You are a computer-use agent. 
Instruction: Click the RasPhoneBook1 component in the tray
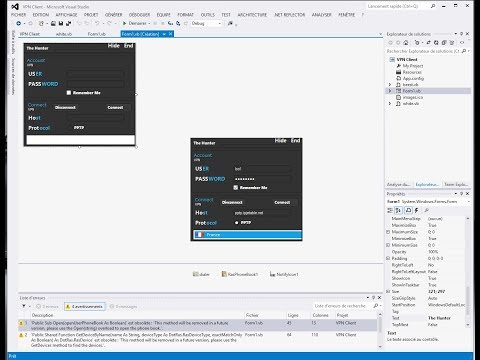pyautogui.click(x=240, y=274)
